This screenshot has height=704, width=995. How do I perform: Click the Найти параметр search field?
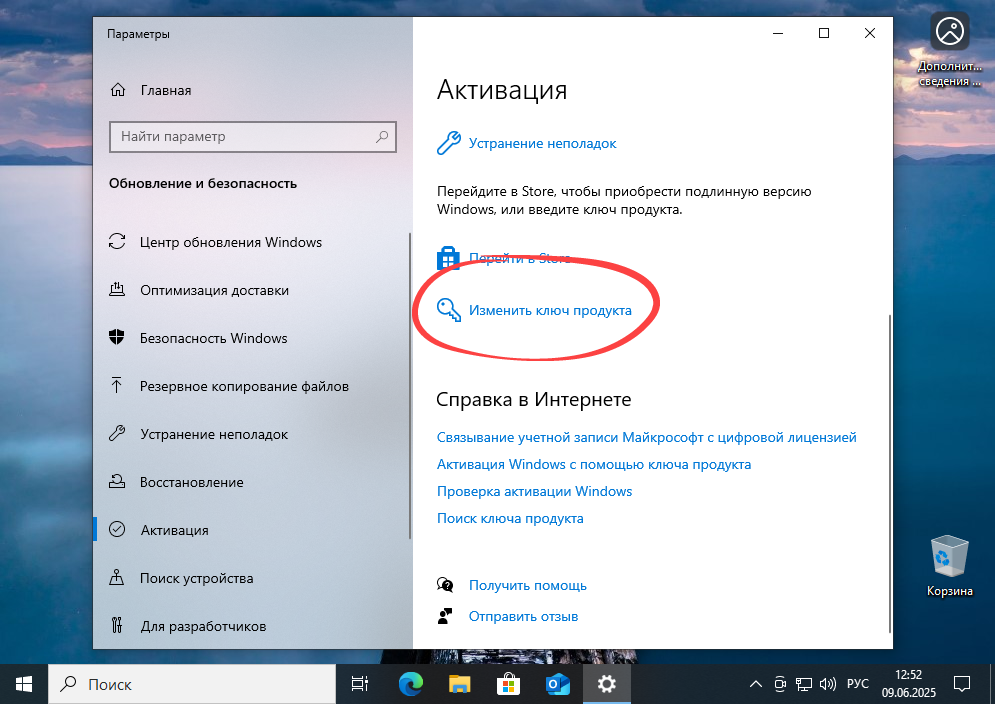[x=252, y=136]
